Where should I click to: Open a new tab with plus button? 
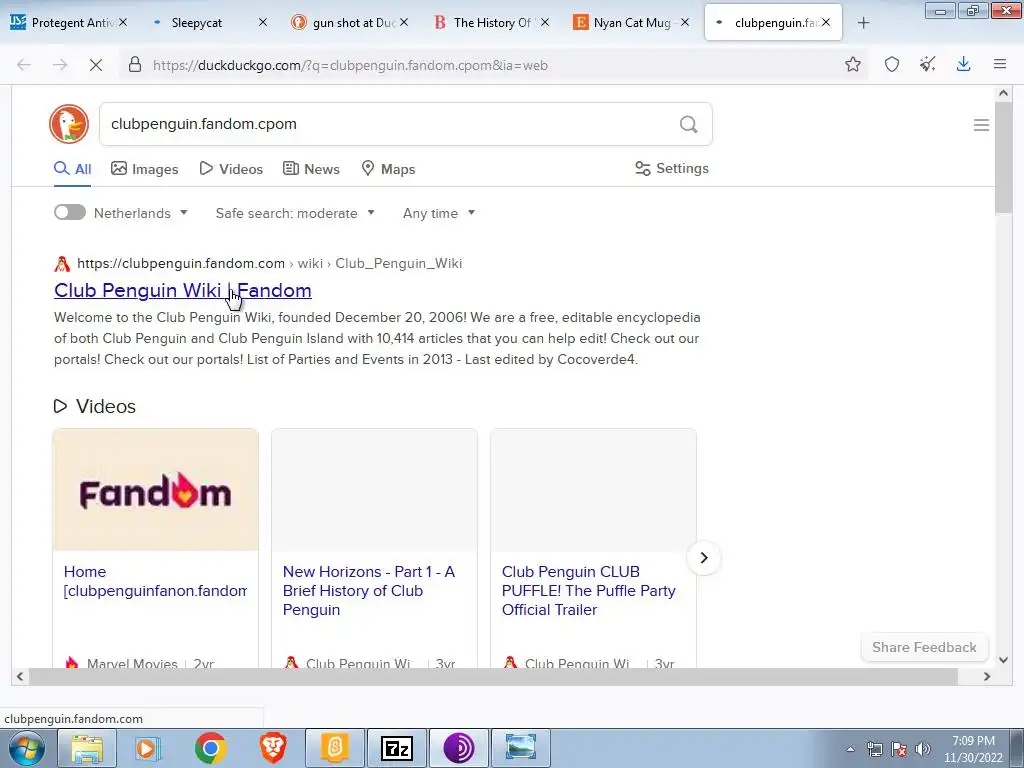click(x=863, y=23)
